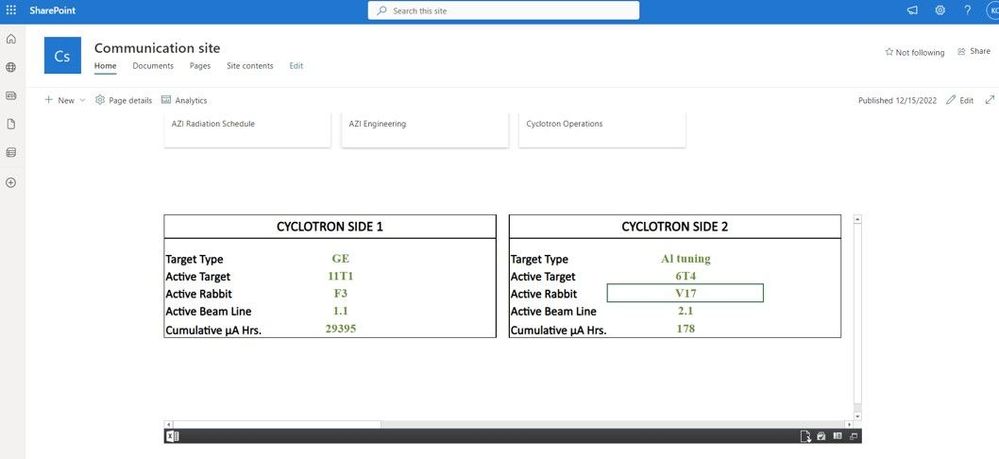
Task: Click the pencil Edit page button
Action: pyautogui.click(x=960, y=100)
